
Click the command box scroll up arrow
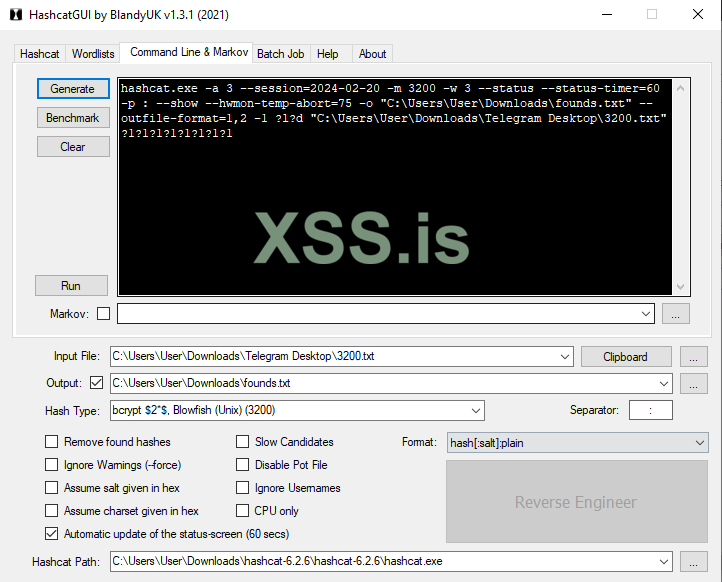[x=681, y=87]
